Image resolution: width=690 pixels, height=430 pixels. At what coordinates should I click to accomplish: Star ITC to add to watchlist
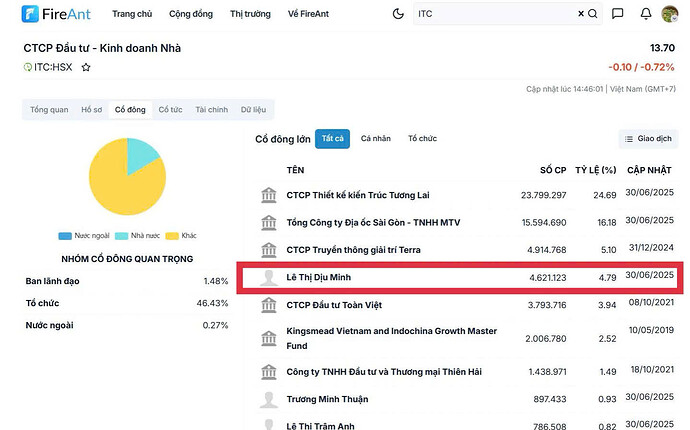[x=86, y=67]
